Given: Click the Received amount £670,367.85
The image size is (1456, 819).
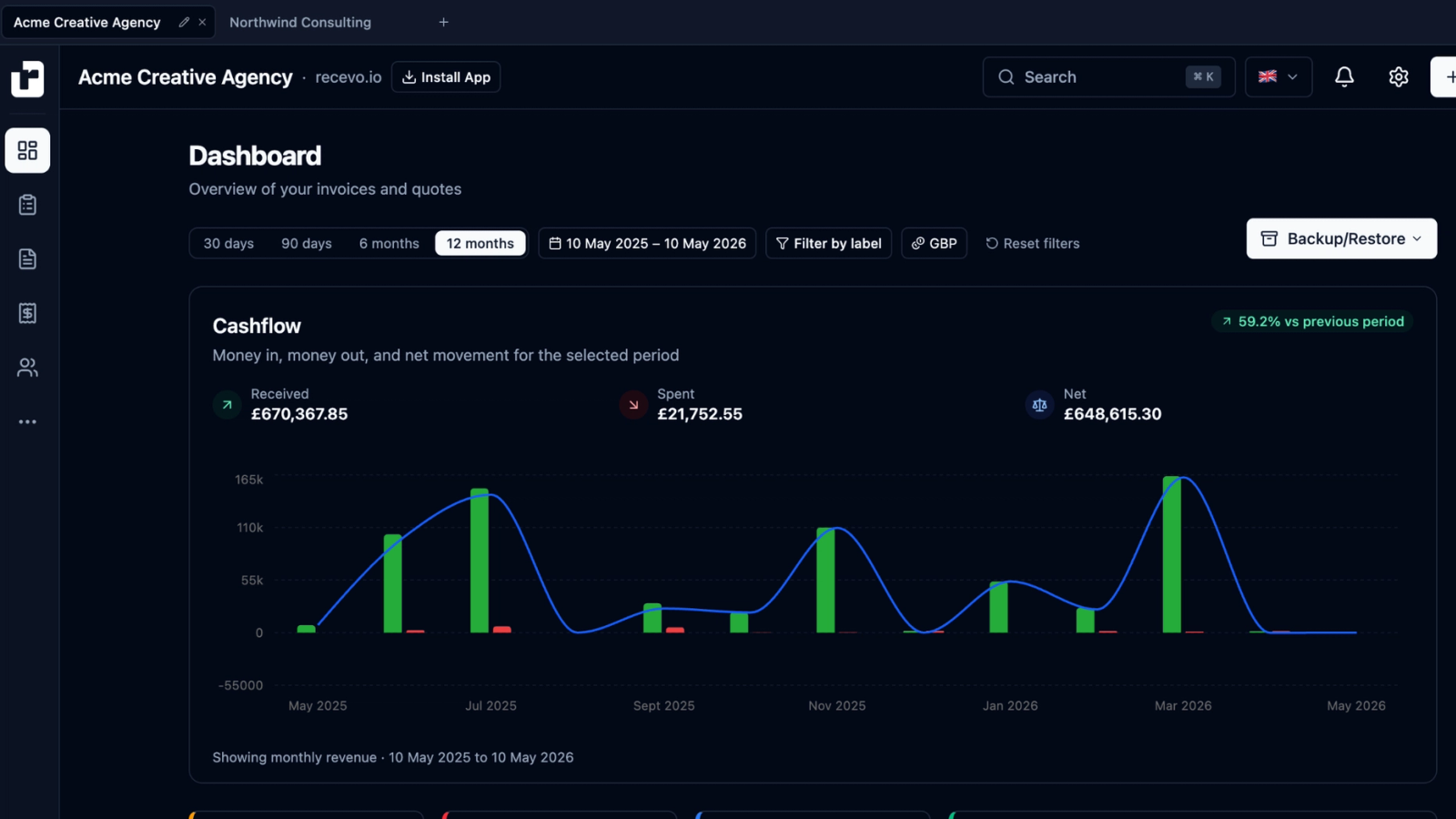Looking at the screenshot, I should (x=299, y=414).
